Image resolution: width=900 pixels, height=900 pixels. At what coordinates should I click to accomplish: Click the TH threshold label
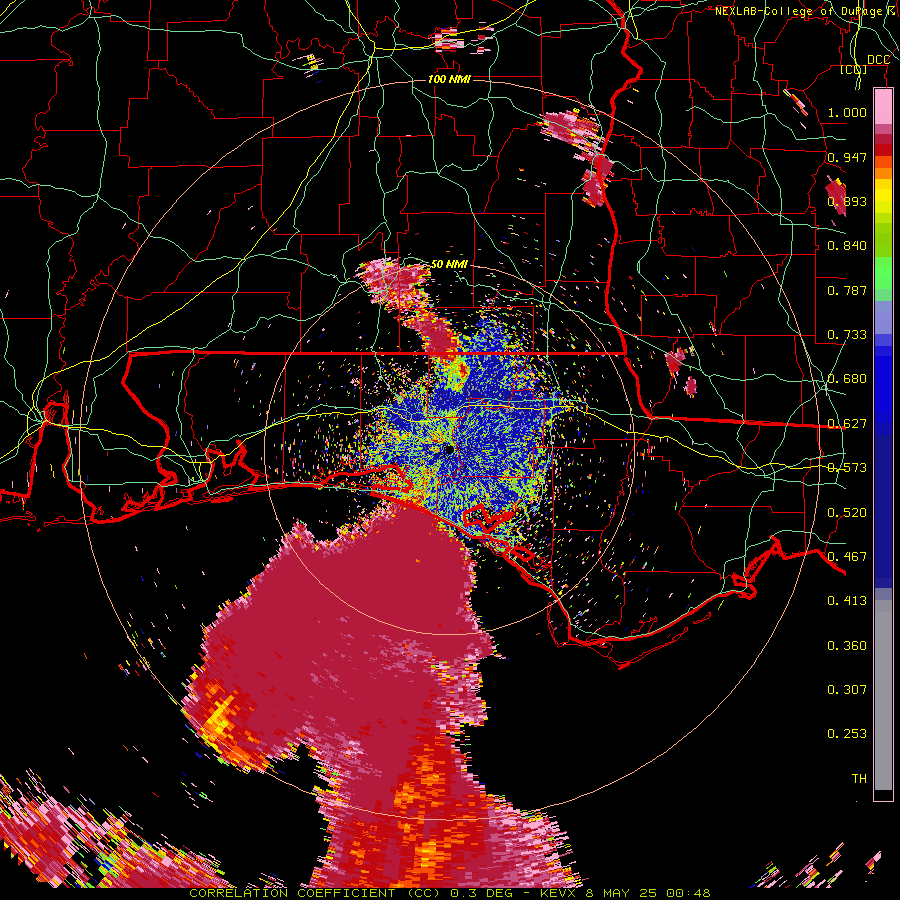[x=859, y=778]
